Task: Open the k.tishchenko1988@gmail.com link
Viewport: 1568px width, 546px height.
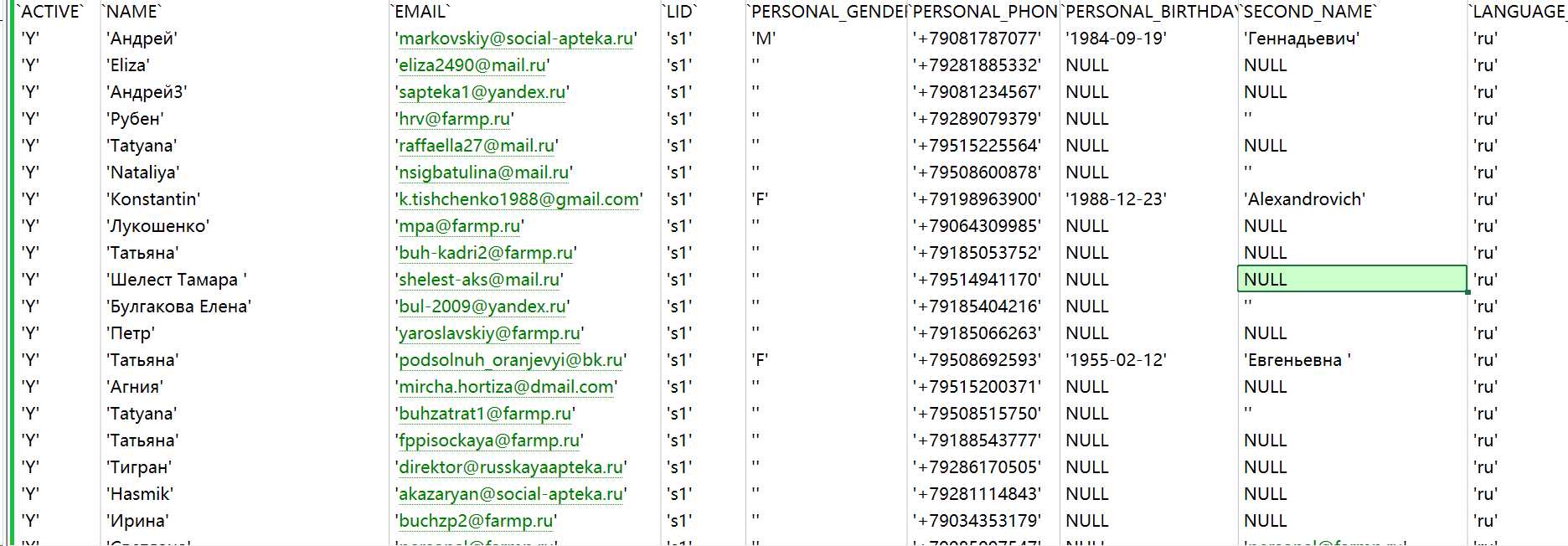Action: tap(519, 199)
